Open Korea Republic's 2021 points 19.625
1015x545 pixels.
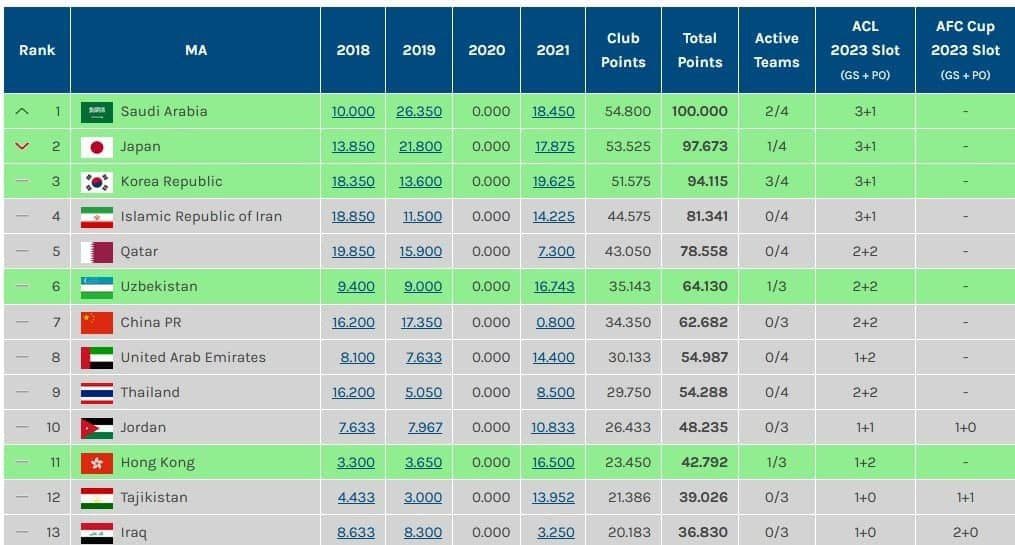[554, 182]
